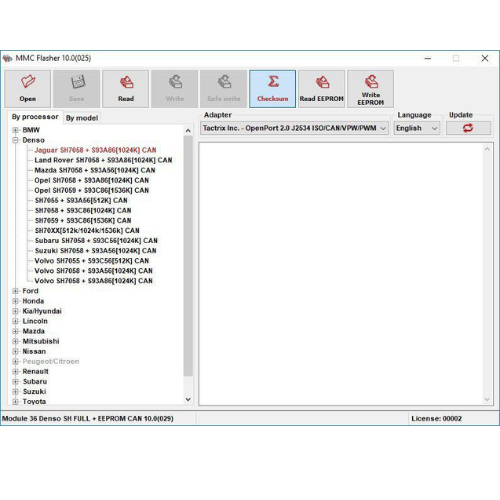
Task: Click the Write toolbar button
Action: pos(175,89)
